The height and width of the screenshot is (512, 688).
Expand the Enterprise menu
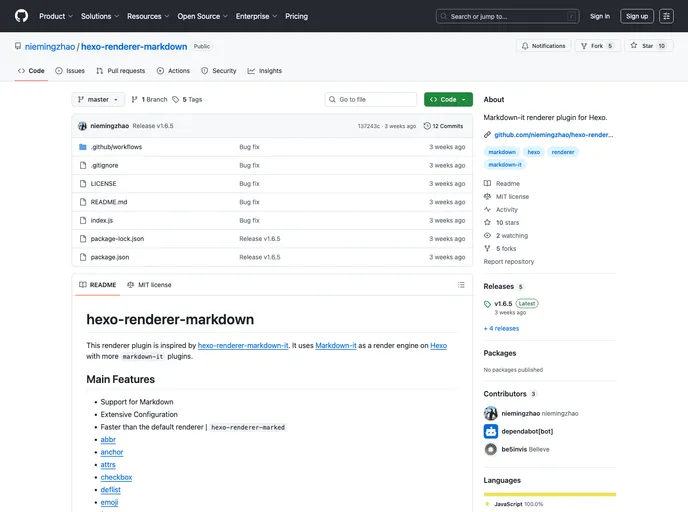pyautogui.click(x=256, y=16)
